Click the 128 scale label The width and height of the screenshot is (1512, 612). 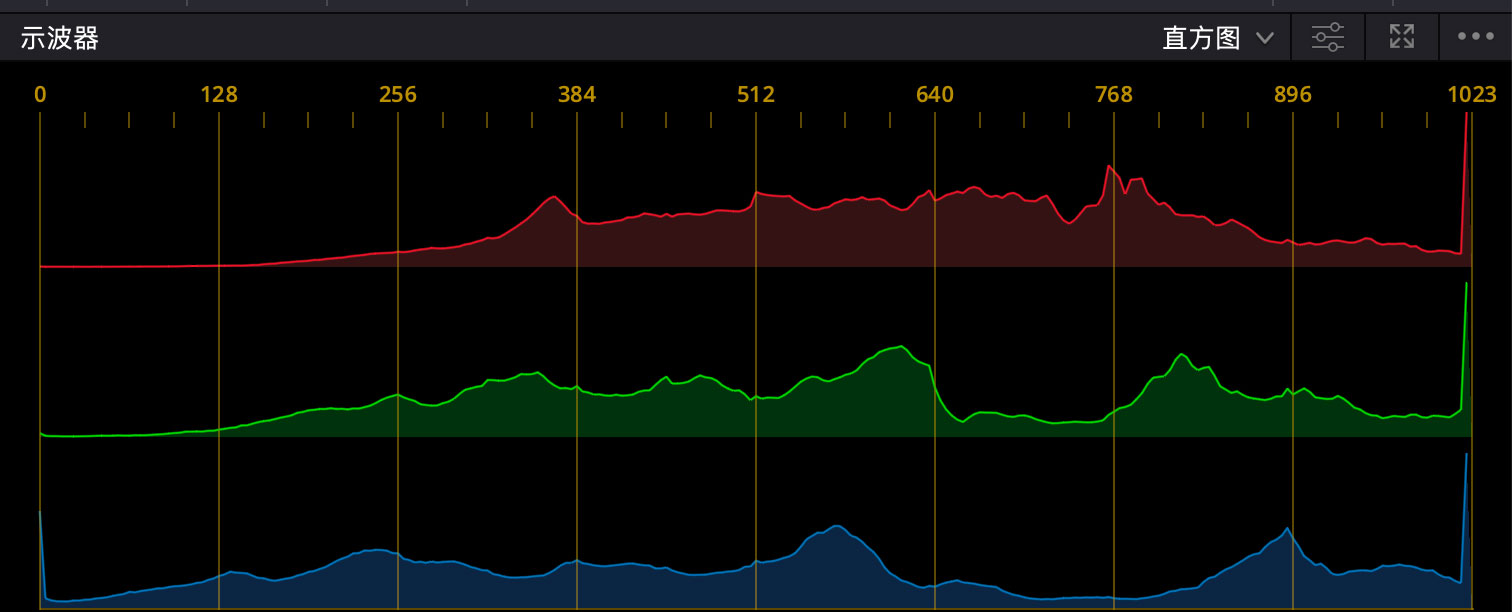[x=219, y=95]
